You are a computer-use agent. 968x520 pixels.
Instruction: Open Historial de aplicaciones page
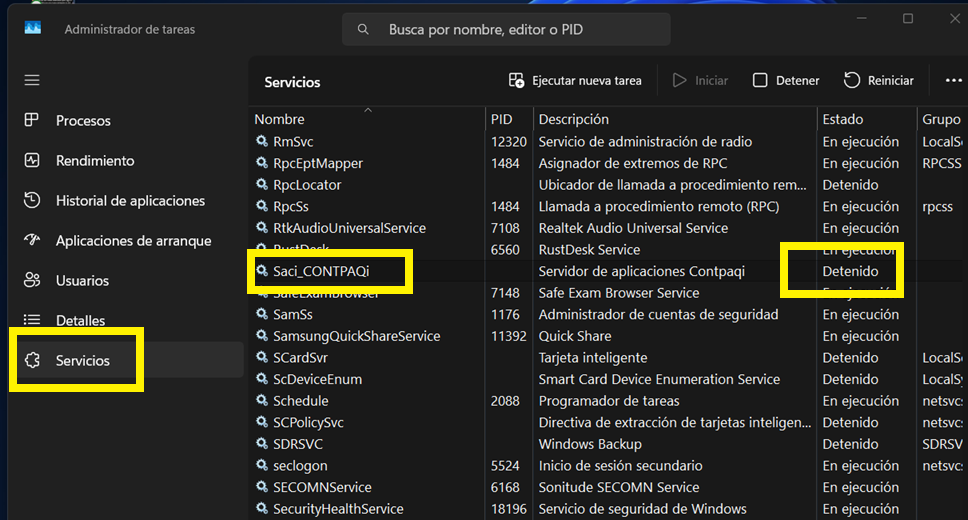click(x=130, y=201)
